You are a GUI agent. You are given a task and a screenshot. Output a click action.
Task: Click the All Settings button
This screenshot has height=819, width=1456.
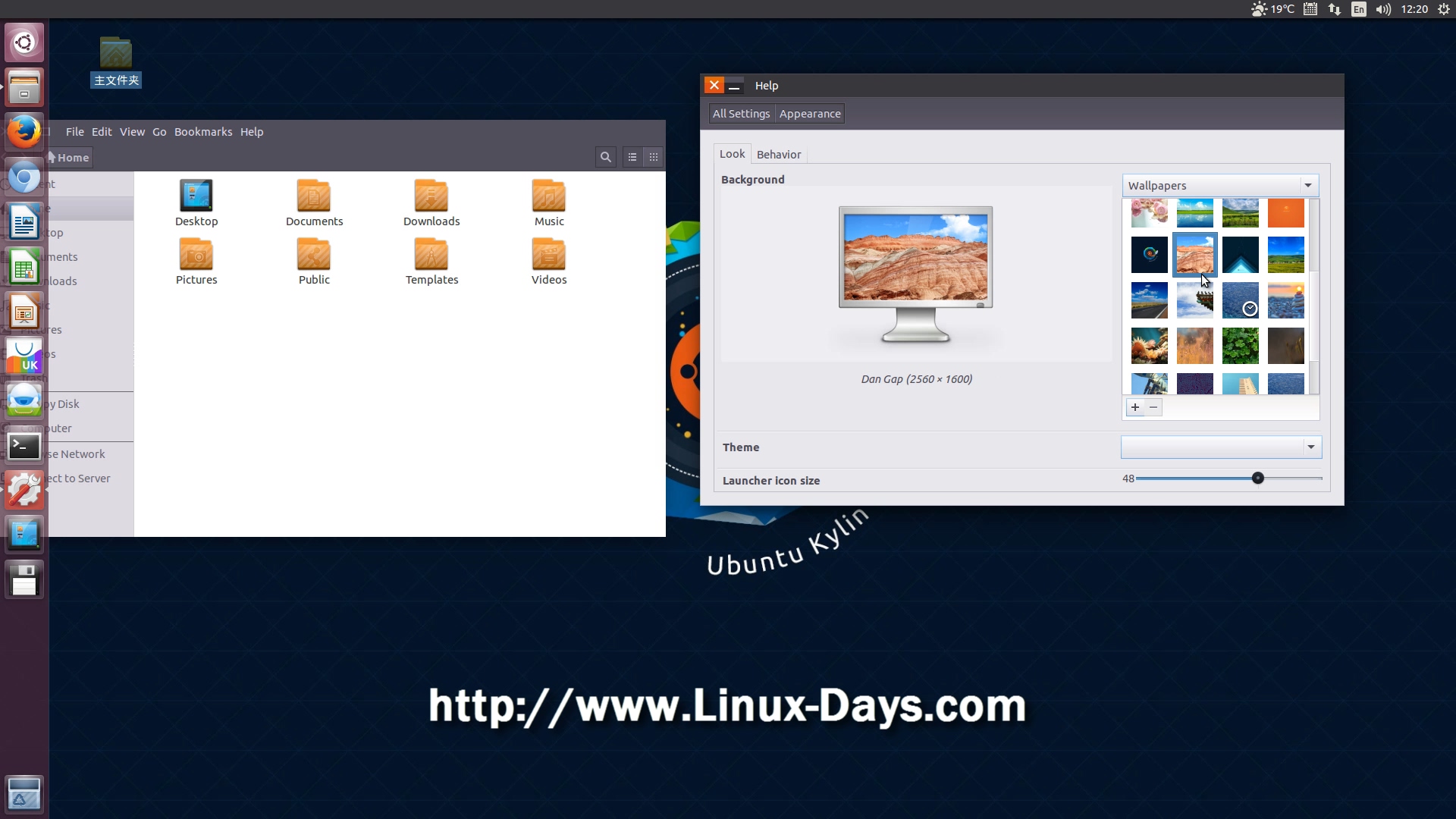pos(741,114)
